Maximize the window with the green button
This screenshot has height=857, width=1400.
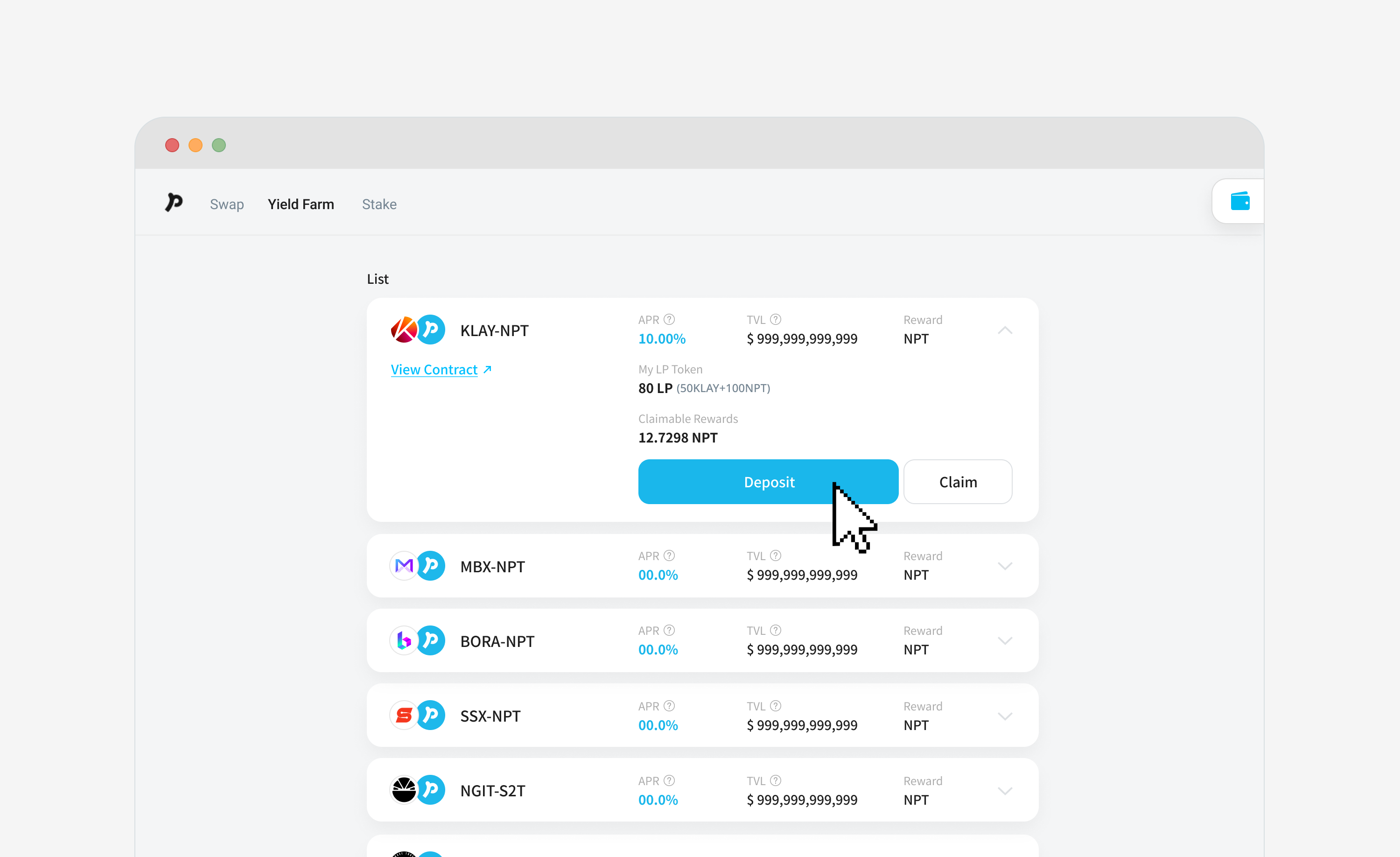pos(219,146)
